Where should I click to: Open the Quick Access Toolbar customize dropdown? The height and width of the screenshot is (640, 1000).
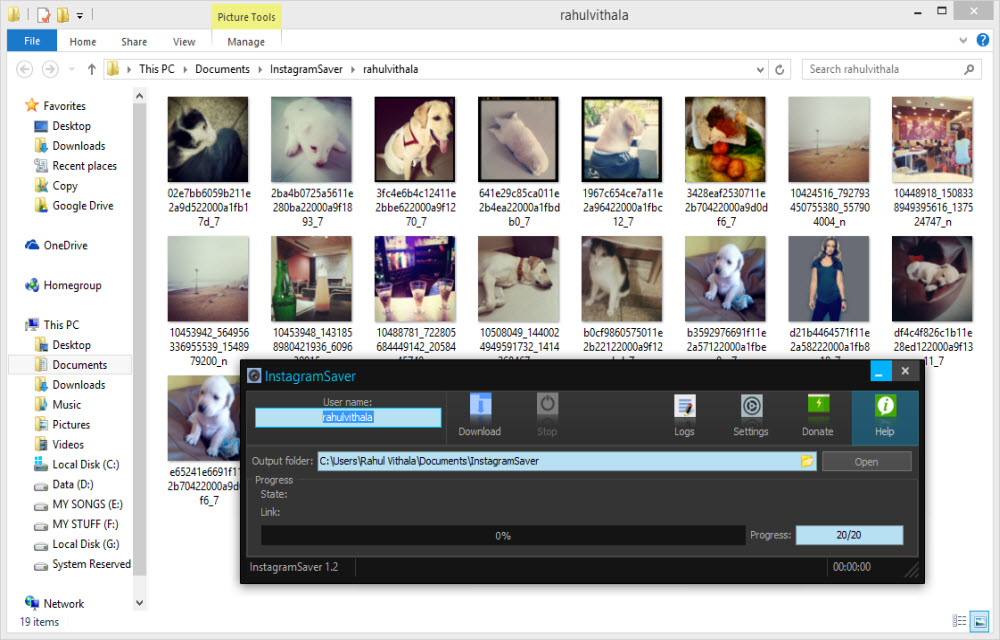coord(80,15)
